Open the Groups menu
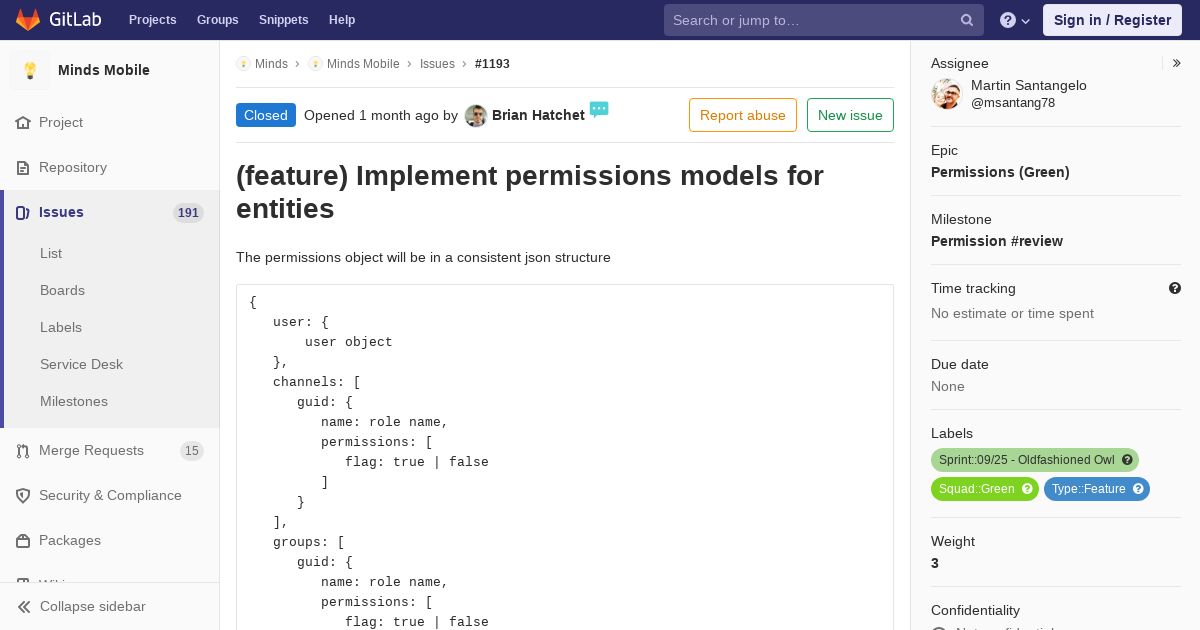 pyautogui.click(x=218, y=20)
